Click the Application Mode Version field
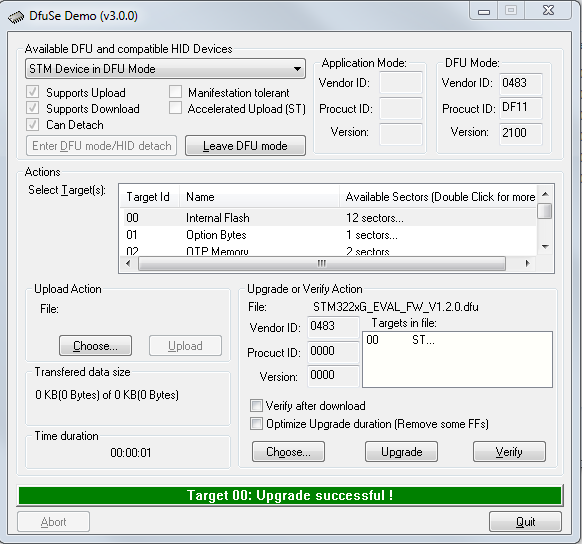The width and height of the screenshot is (582, 544). pyautogui.click(x=401, y=134)
